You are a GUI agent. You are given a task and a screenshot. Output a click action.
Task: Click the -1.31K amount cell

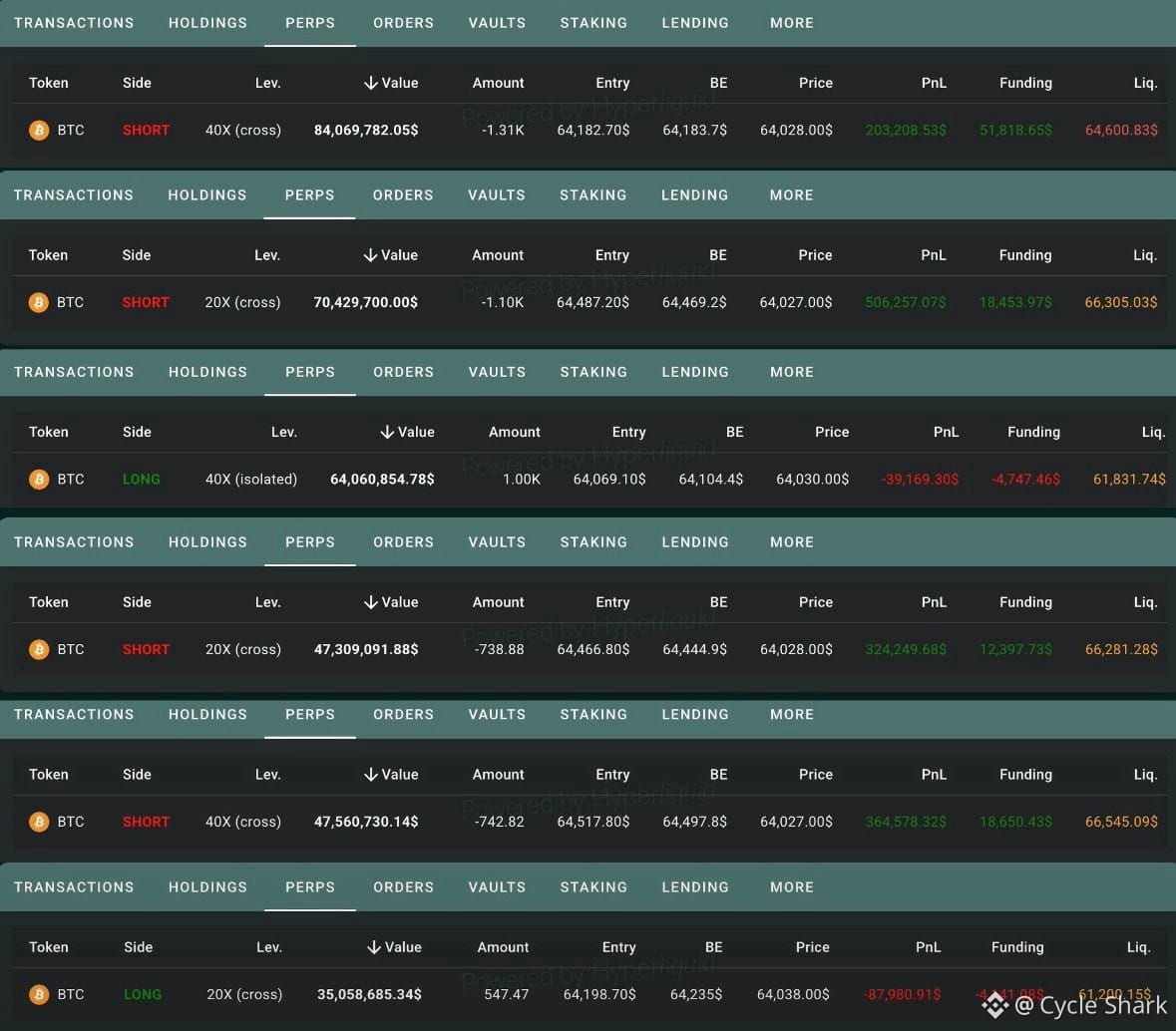click(503, 131)
